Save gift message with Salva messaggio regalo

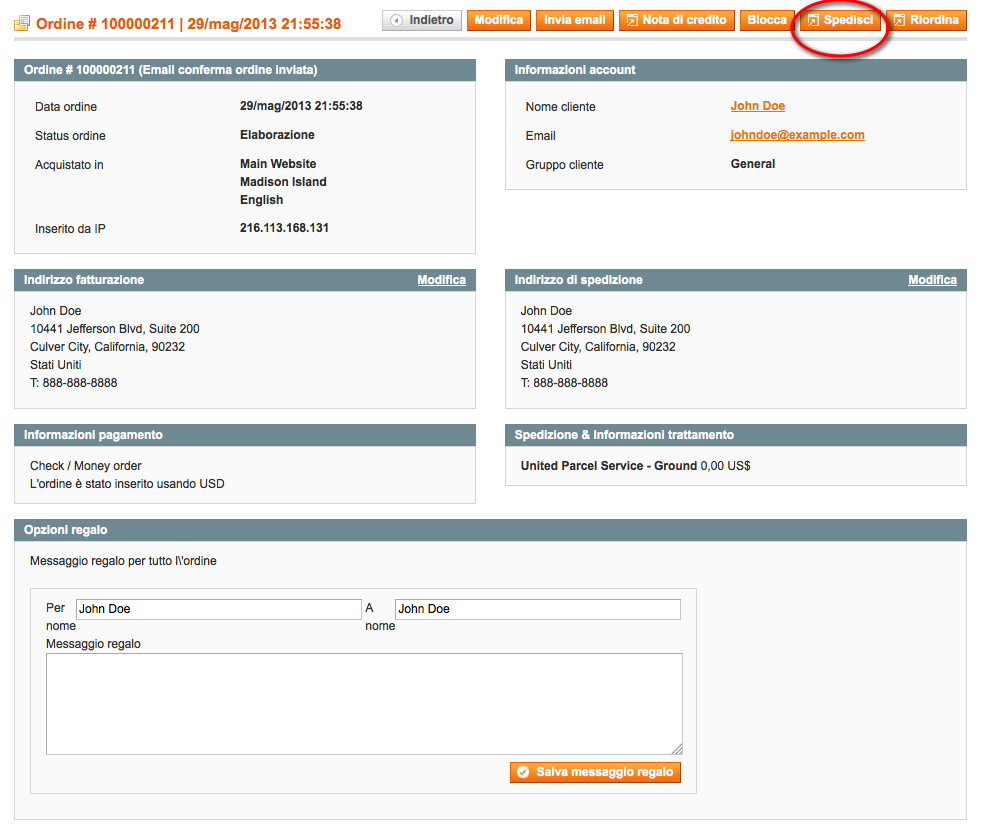[x=596, y=772]
